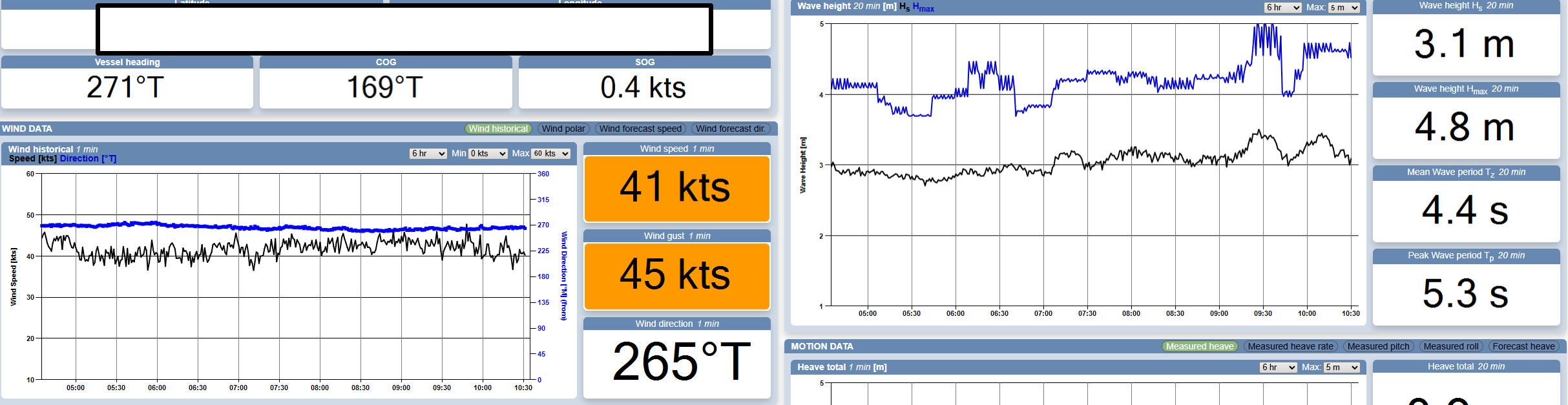Image resolution: width=1568 pixels, height=405 pixels.
Task: Click the 0.4 kts SOG value
Action: (x=643, y=87)
